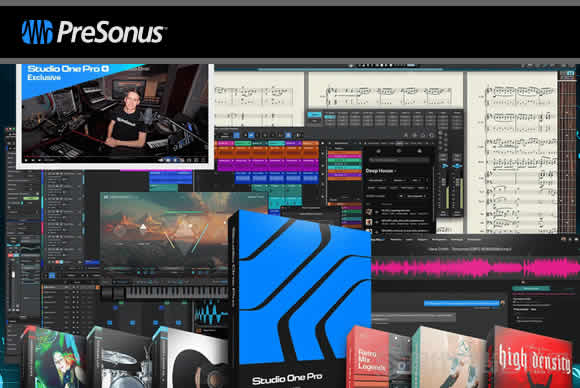Select the drum kit product box
Image resolution: width=580 pixels, height=388 pixels.
point(120,358)
